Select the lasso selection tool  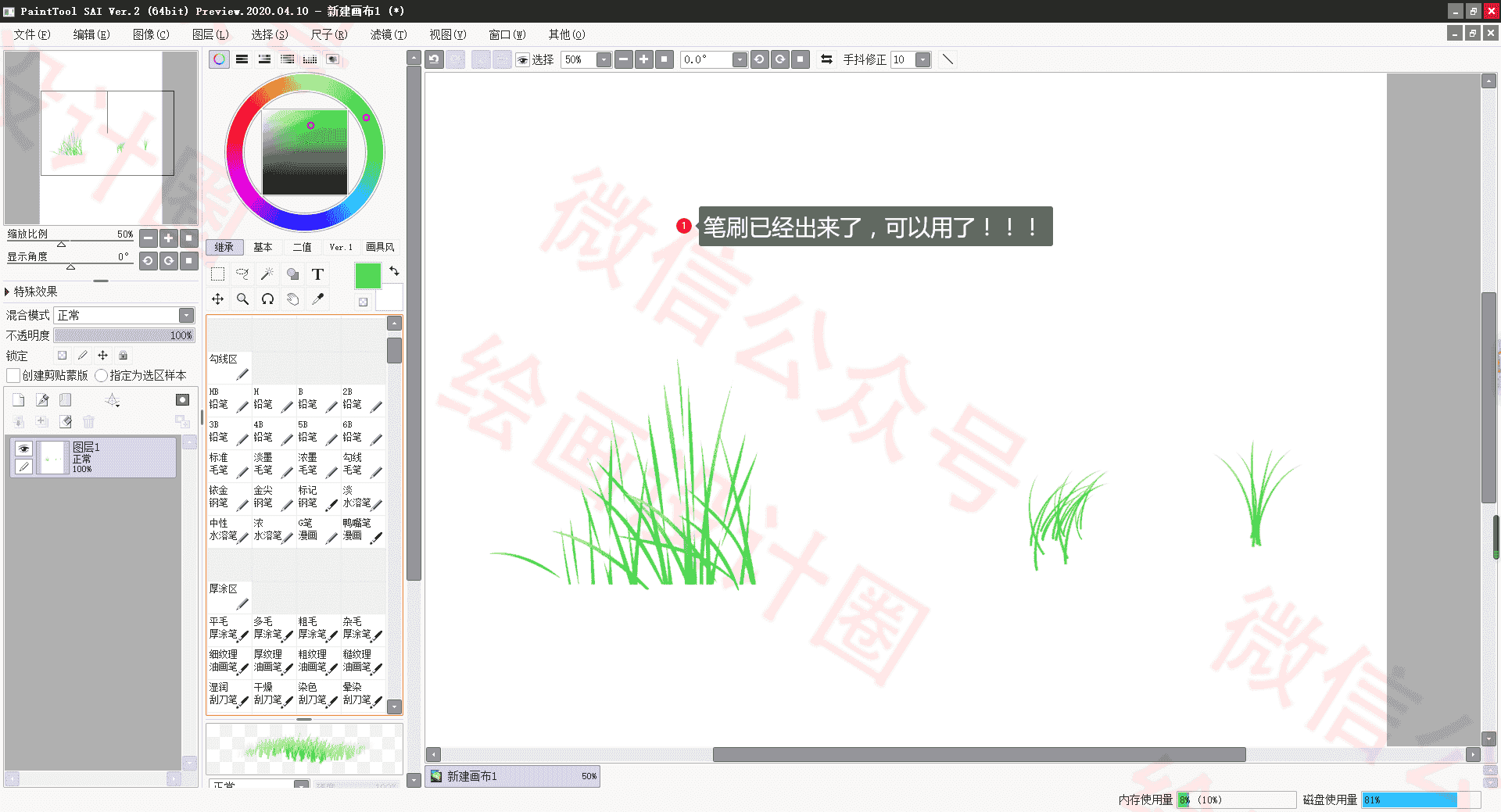click(243, 274)
